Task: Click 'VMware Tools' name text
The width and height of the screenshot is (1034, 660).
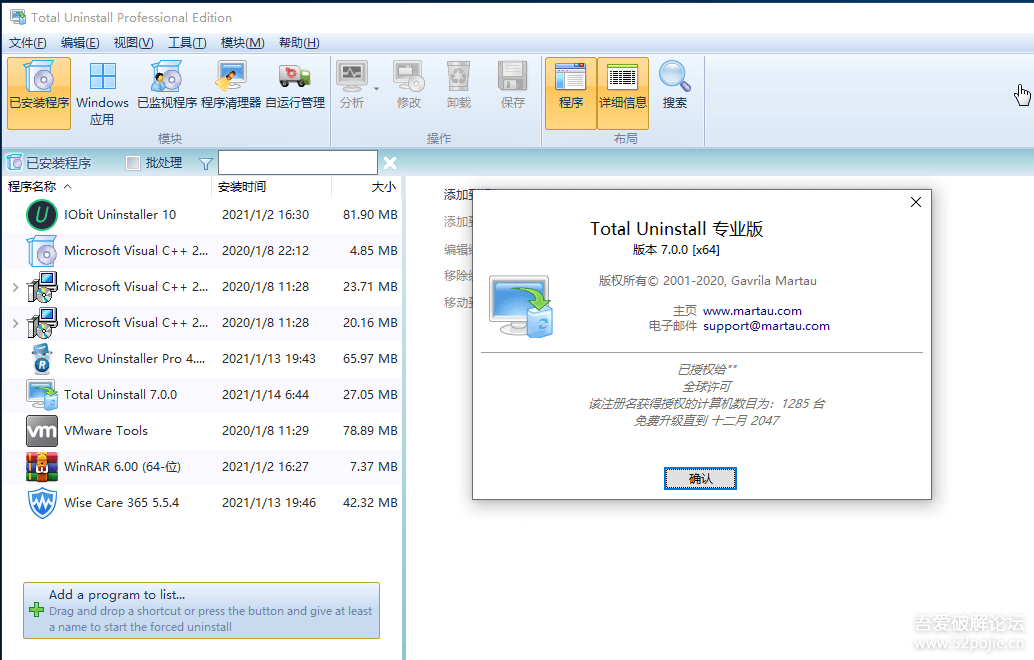Action: click(106, 431)
